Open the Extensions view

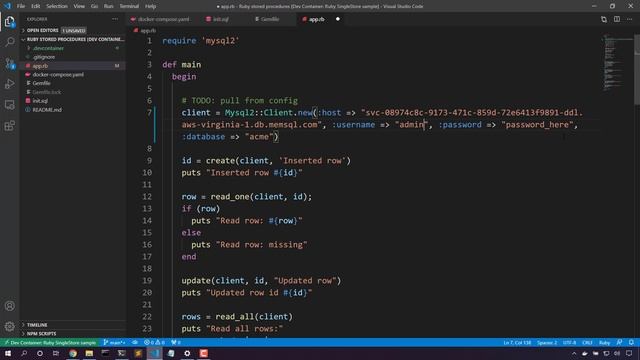point(9,125)
